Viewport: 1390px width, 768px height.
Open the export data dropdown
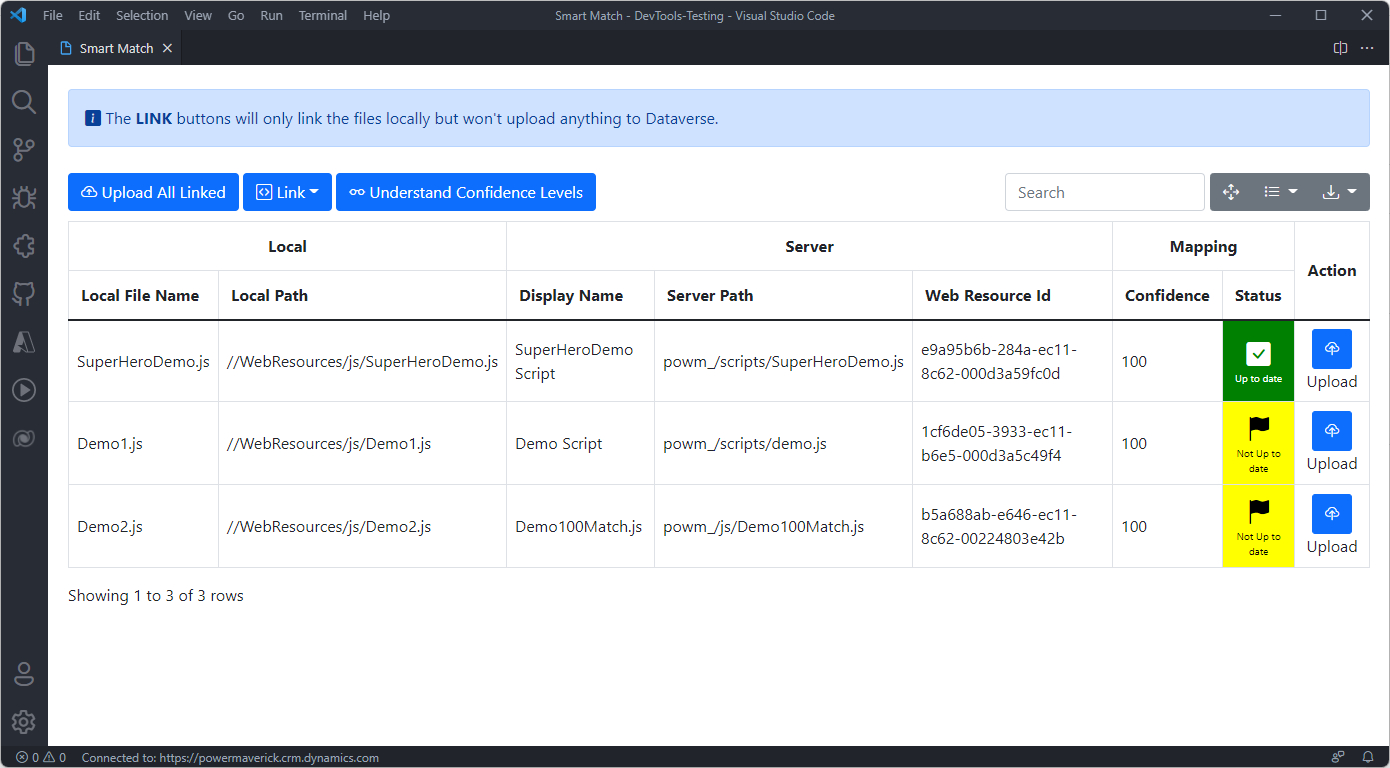(x=1339, y=192)
